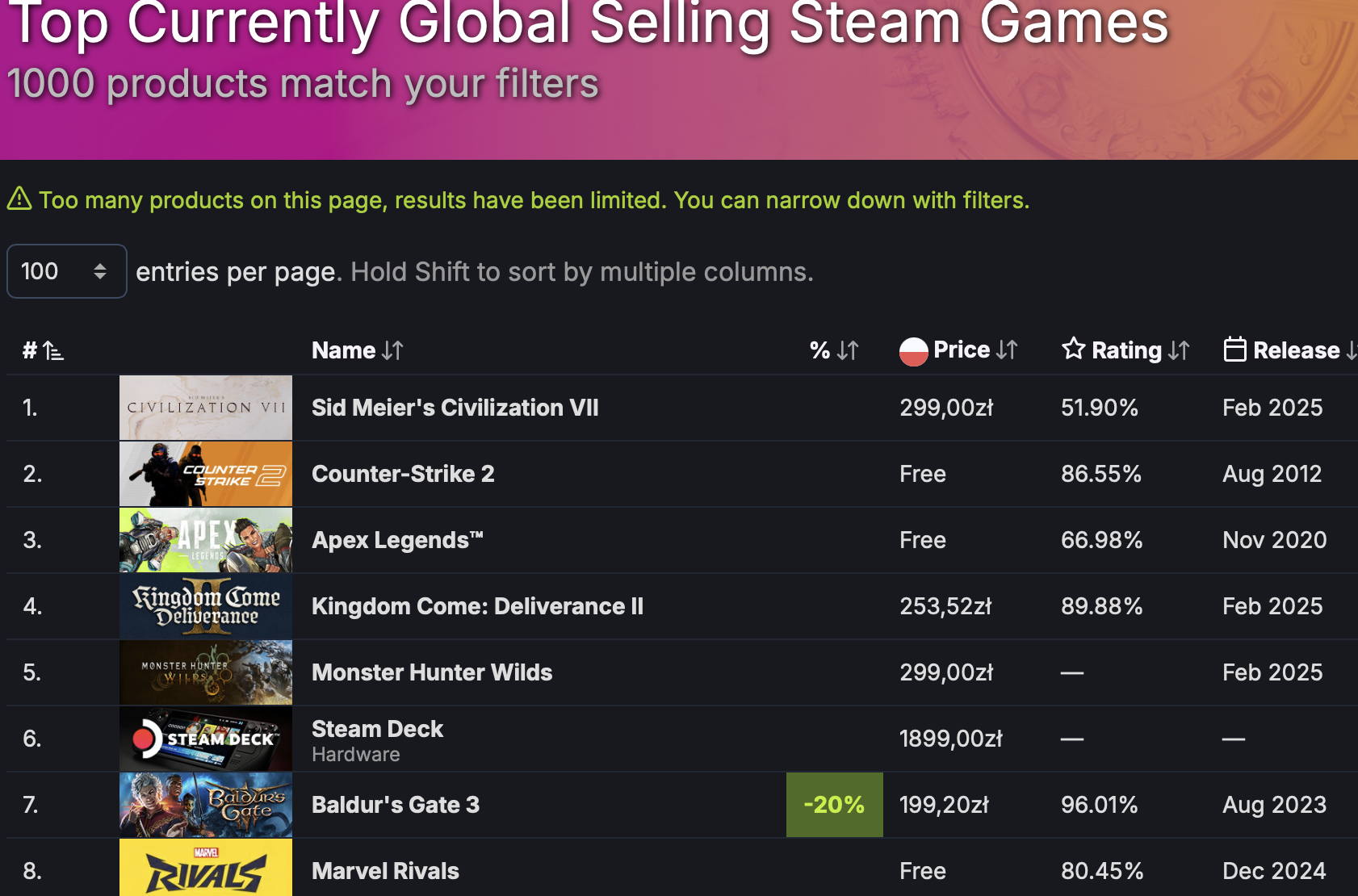Click the Release column calendar icon
The width and height of the screenshot is (1358, 896).
point(1234,350)
